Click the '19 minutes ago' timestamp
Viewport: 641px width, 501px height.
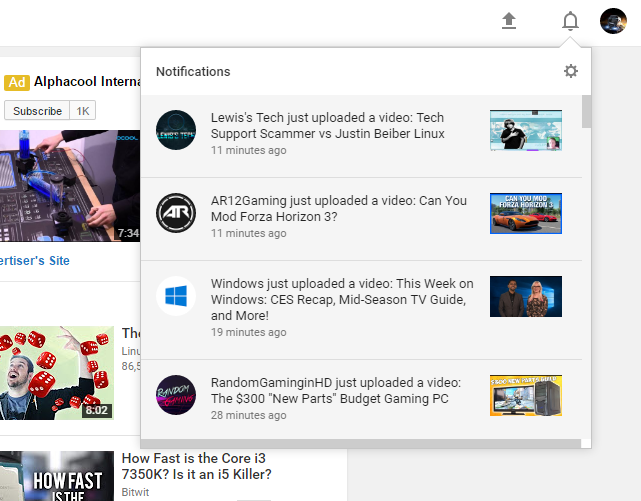coord(249,332)
